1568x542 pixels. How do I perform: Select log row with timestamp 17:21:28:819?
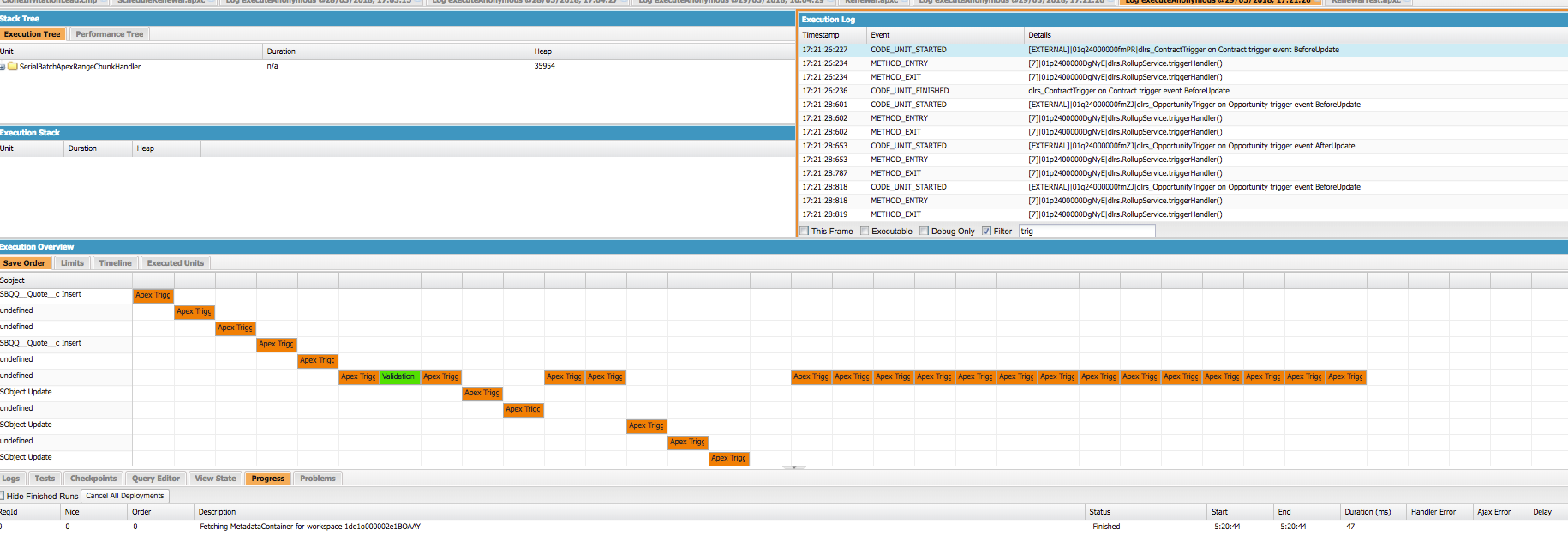[1183, 214]
